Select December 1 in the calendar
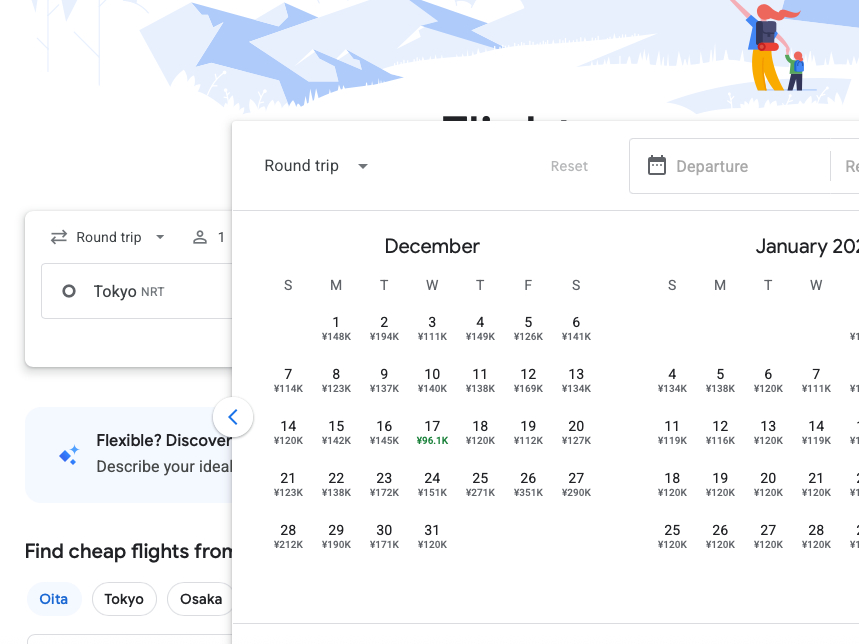The image size is (859, 644). pos(336,328)
